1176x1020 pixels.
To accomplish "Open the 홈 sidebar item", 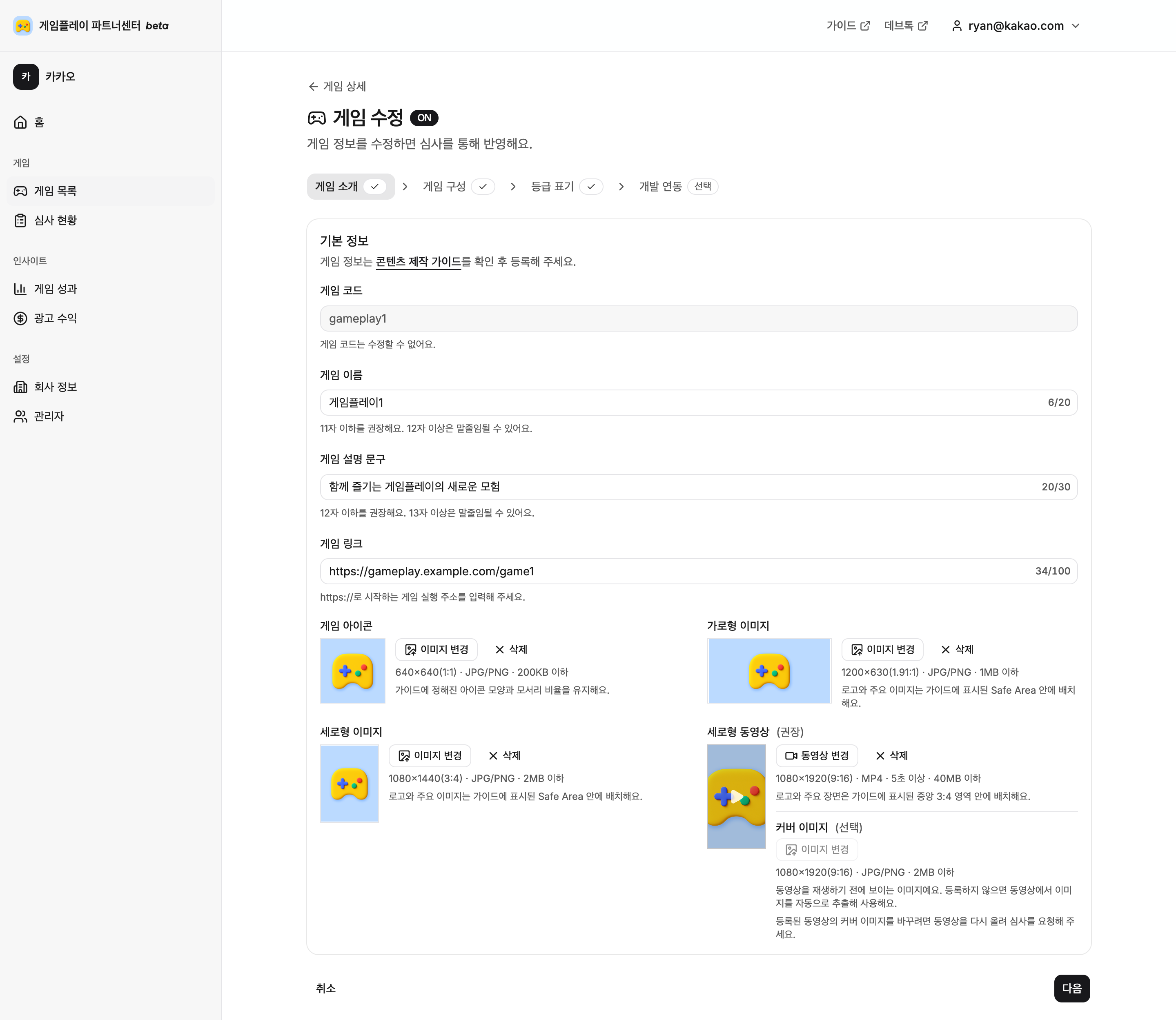I will pos(110,122).
